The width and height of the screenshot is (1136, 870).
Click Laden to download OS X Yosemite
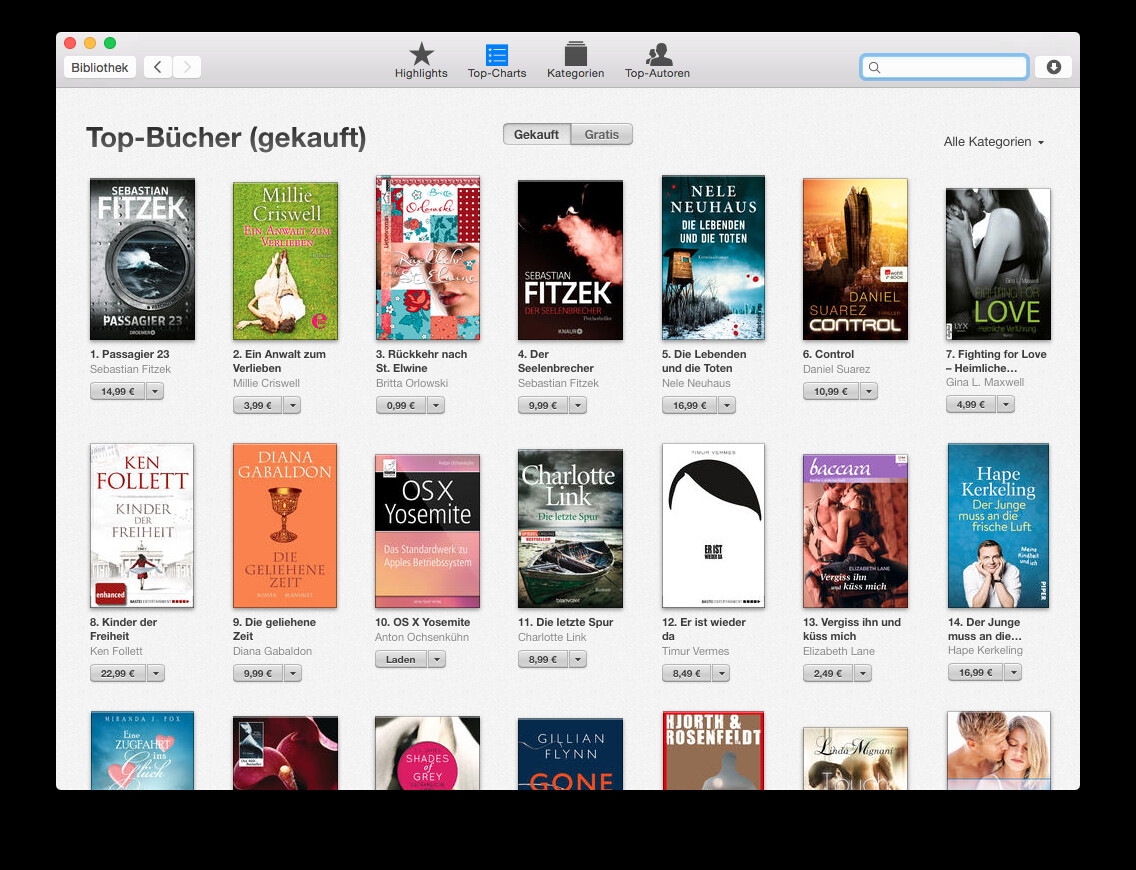[403, 659]
